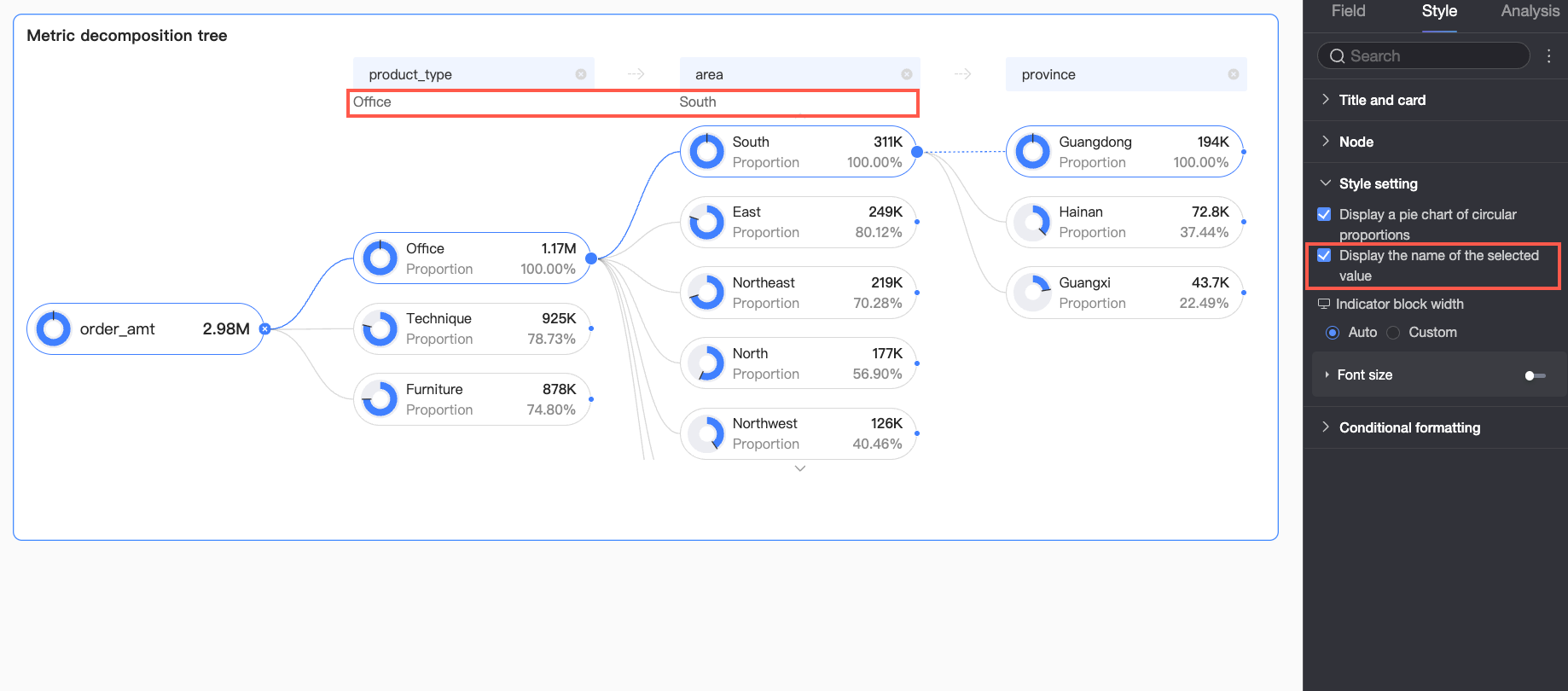Click the blue connector dot on Office node

(591, 258)
